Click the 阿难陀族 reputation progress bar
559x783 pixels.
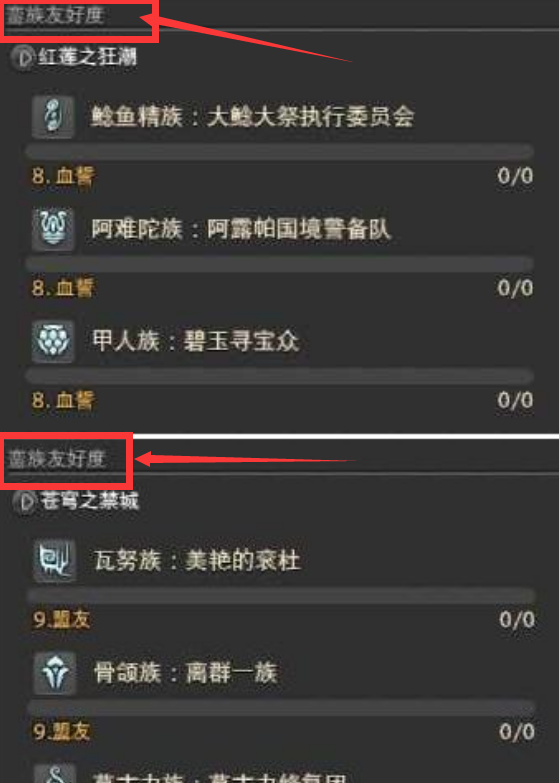(279, 264)
